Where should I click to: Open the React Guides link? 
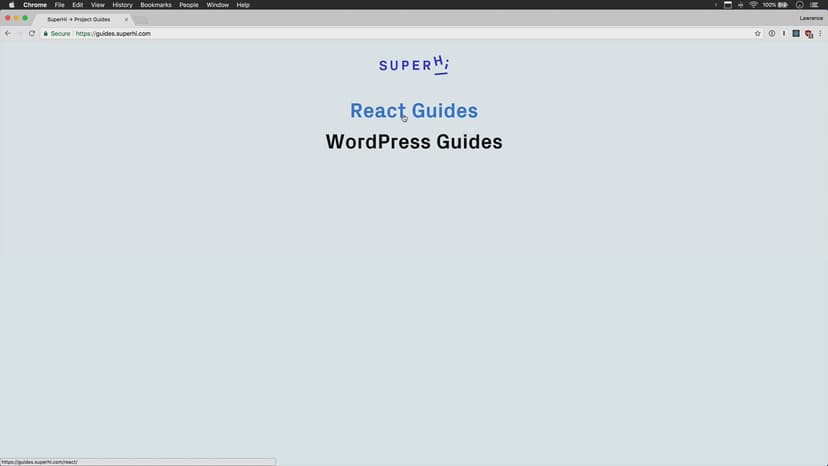(x=413, y=111)
